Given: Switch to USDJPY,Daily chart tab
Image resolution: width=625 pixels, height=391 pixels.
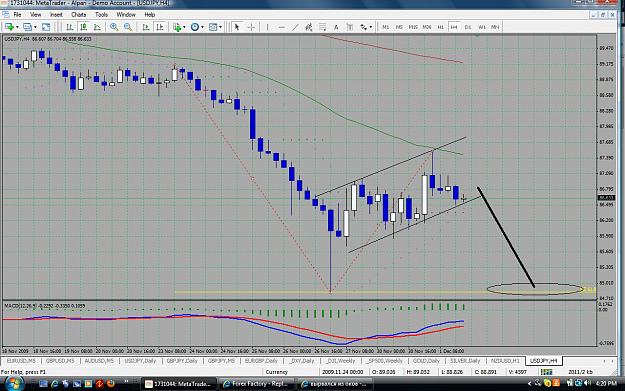Looking at the screenshot, I should pyautogui.click(x=140, y=361).
